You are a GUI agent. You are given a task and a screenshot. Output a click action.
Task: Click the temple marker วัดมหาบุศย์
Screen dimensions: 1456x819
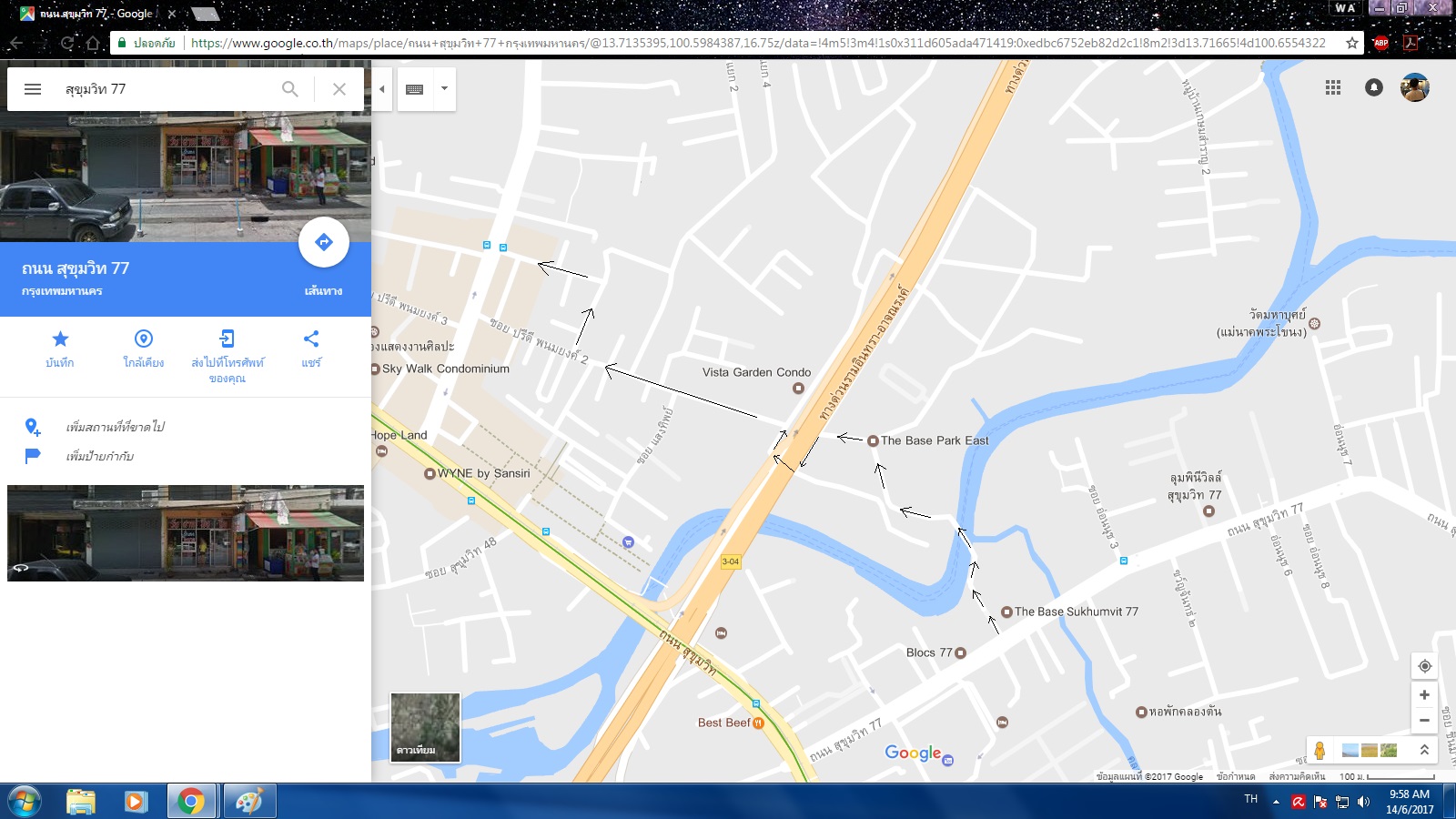coord(1314,323)
